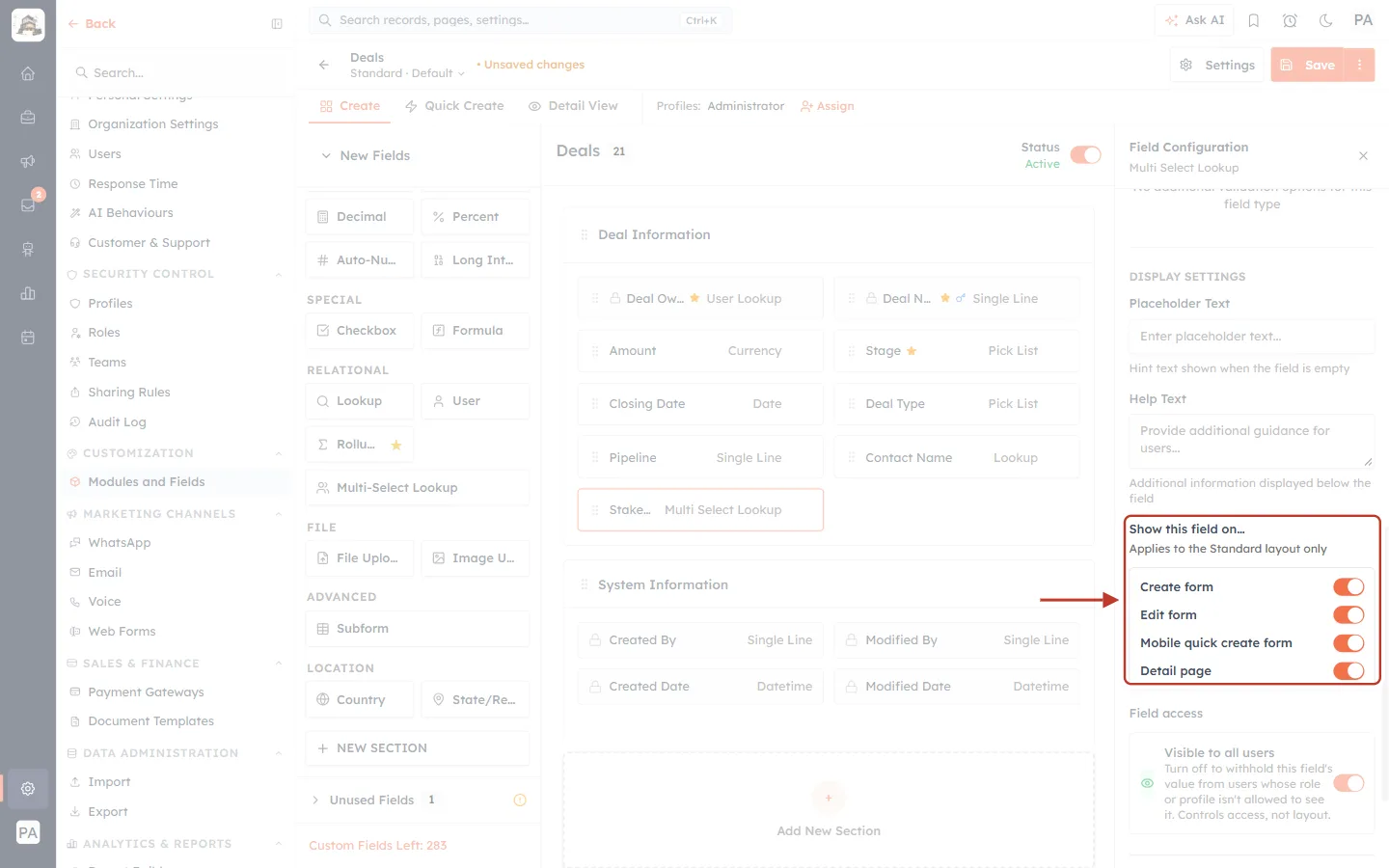Open the alarm clock reminders icon

[x=1290, y=20]
